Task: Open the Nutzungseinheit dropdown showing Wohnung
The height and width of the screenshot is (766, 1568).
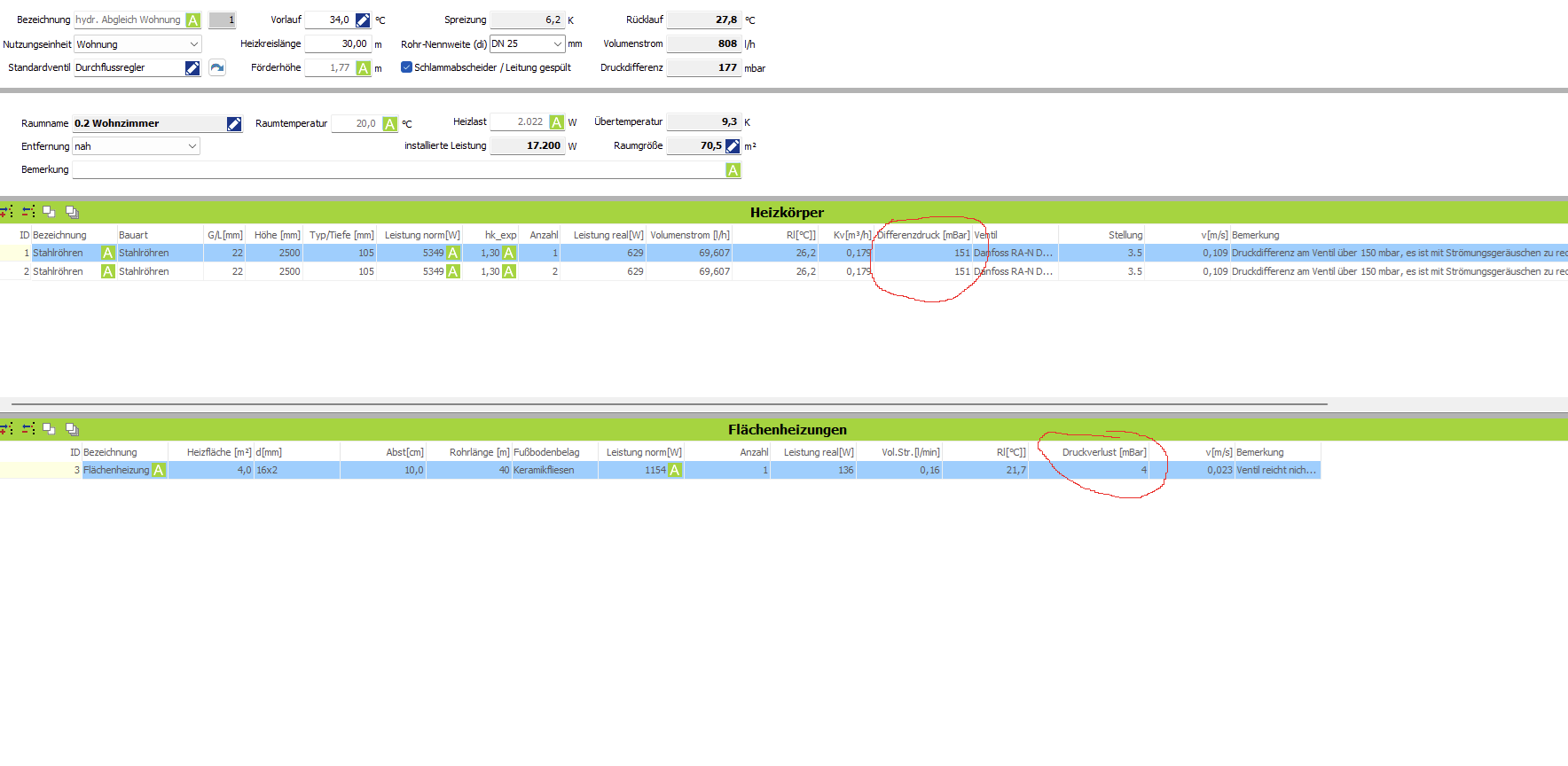Action: [x=137, y=44]
